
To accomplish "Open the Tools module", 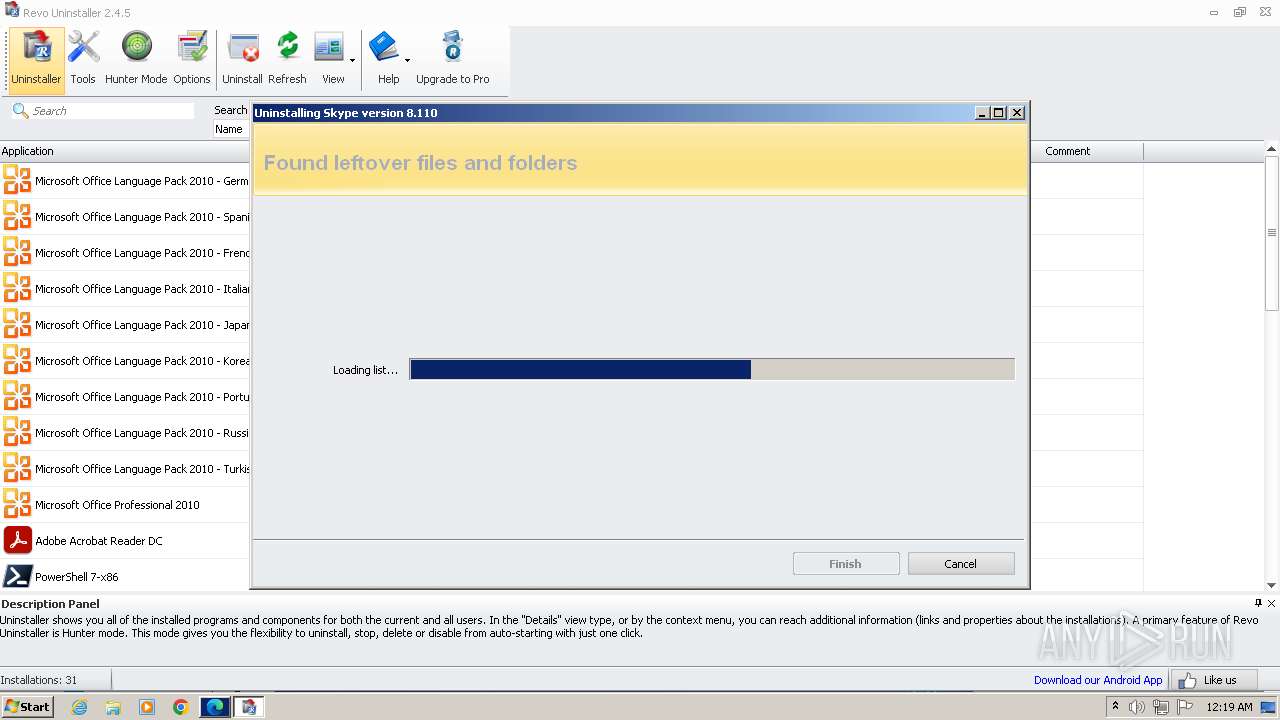I will [83, 59].
